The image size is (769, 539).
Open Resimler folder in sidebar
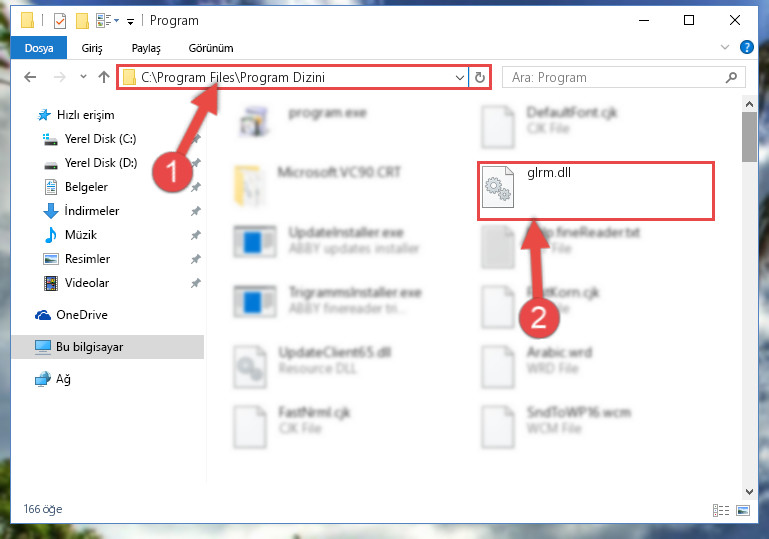(x=77, y=258)
